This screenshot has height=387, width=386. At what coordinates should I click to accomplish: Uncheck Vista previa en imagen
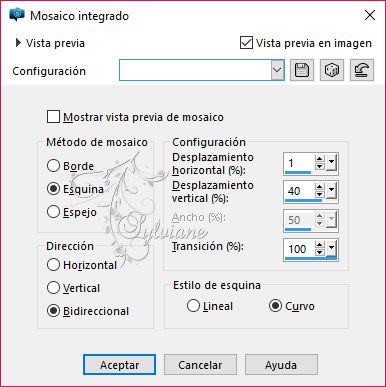246,43
